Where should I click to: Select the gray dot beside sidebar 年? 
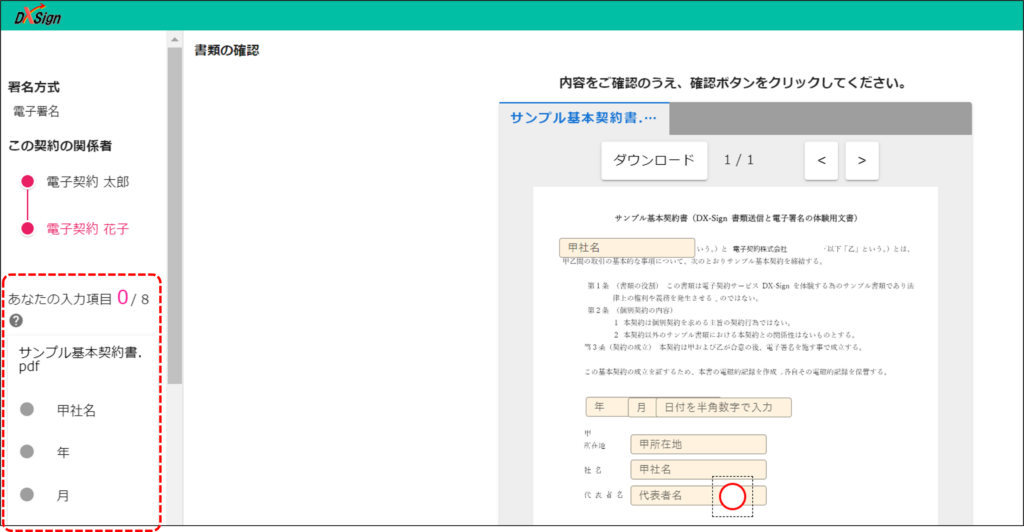[x=27, y=452]
